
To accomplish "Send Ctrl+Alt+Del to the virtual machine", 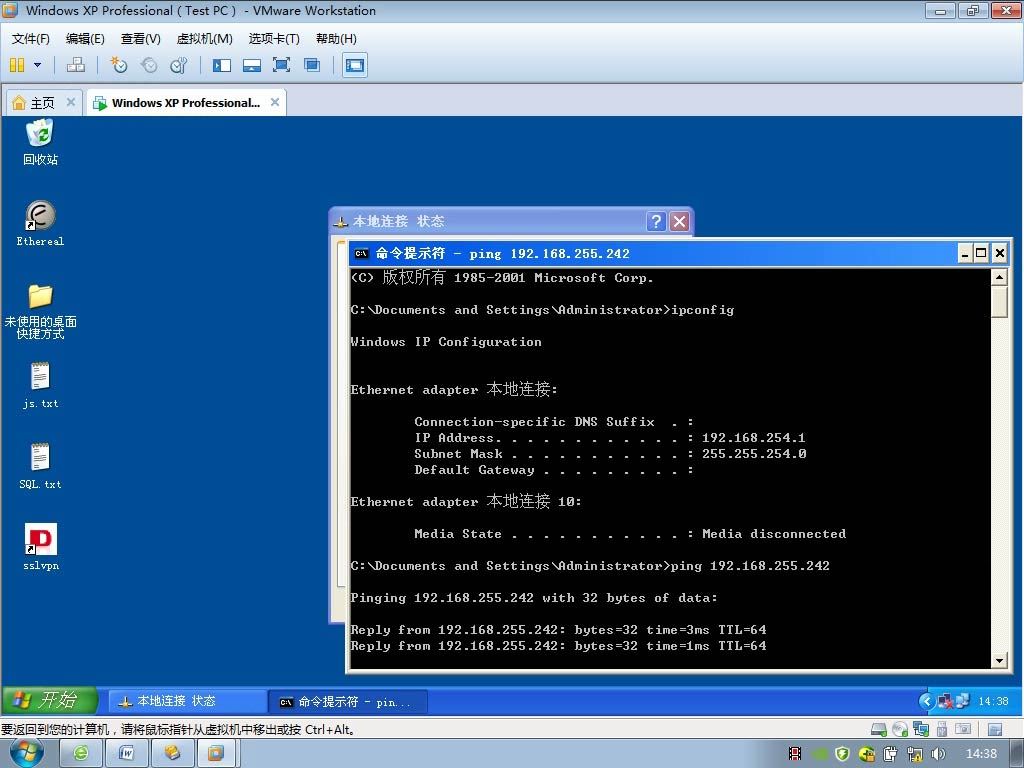I will tap(76, 65).
